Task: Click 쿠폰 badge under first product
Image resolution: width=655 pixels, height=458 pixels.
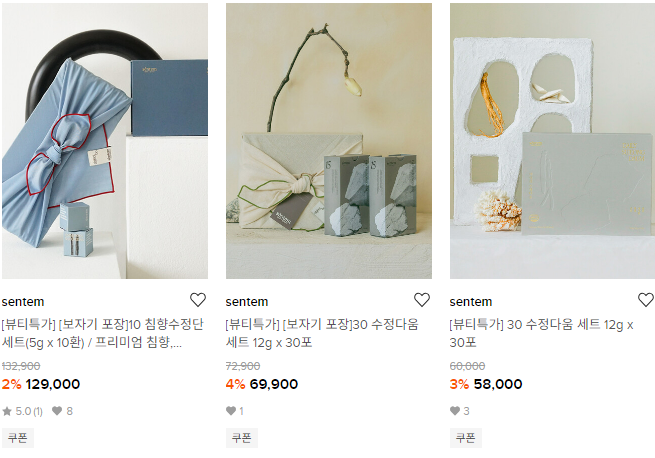Action: pos(18,438)
